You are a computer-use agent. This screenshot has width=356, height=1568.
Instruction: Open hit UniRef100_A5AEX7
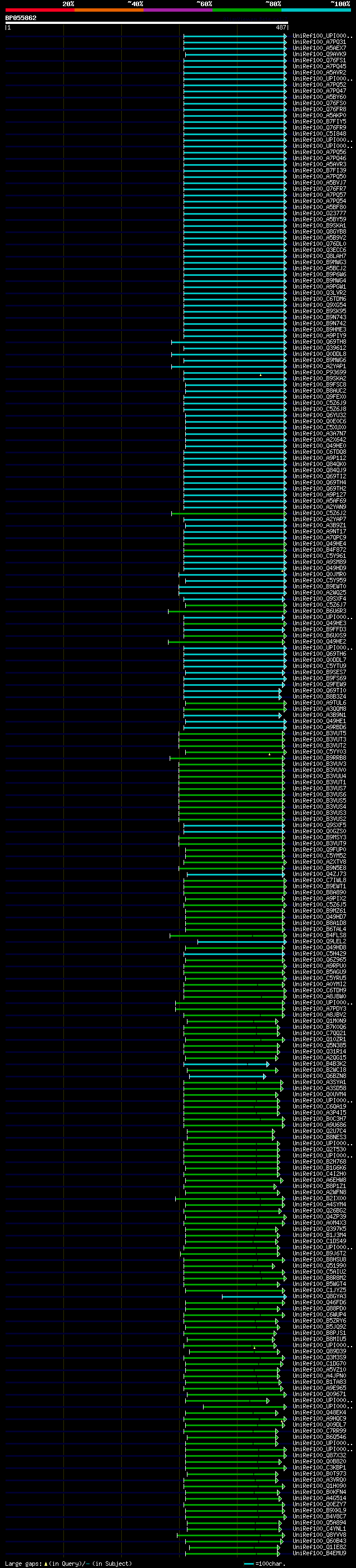pos(319,49)
